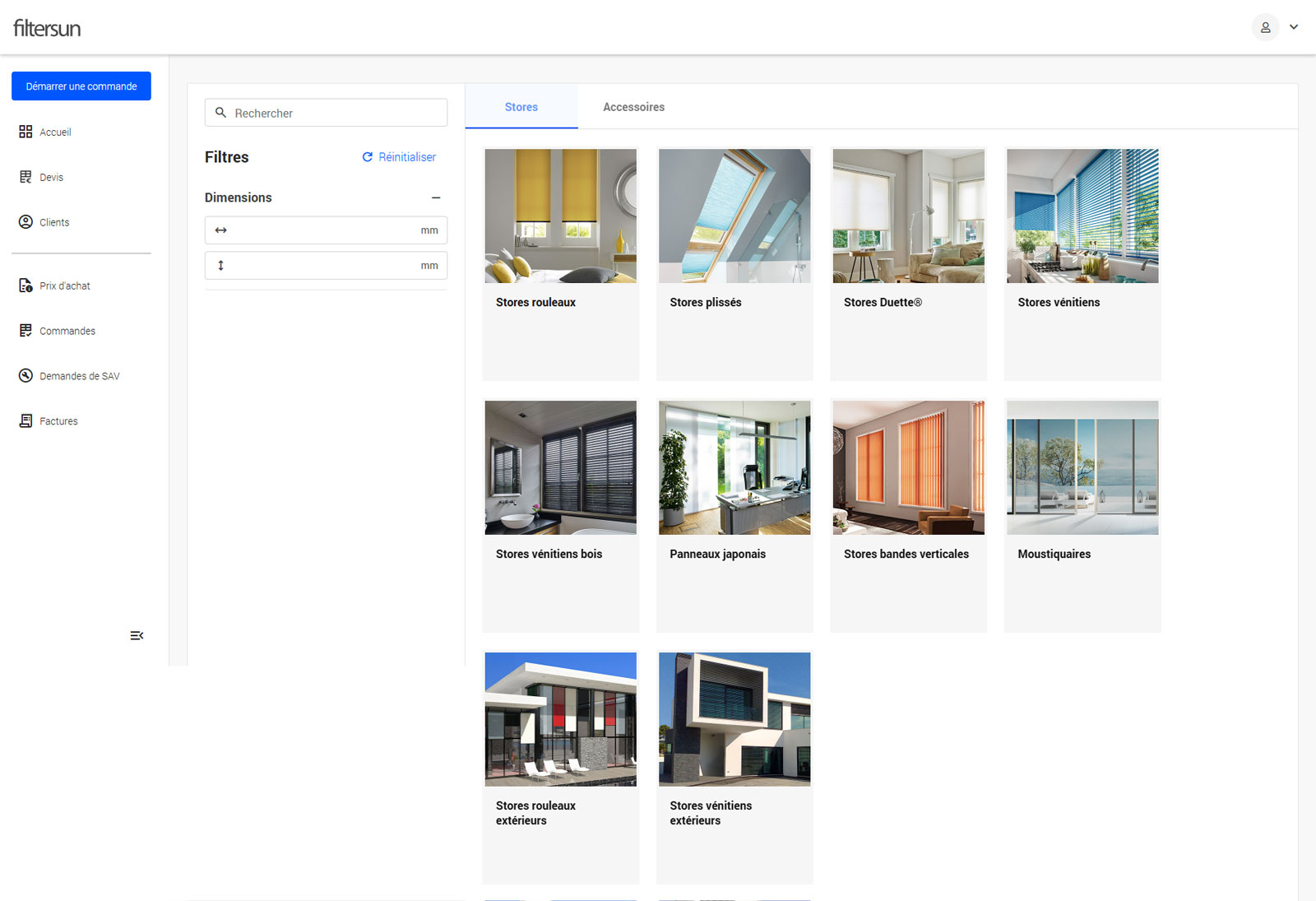
Task: Switch to the Accessoires tab
Action: [x=633, y=107]
